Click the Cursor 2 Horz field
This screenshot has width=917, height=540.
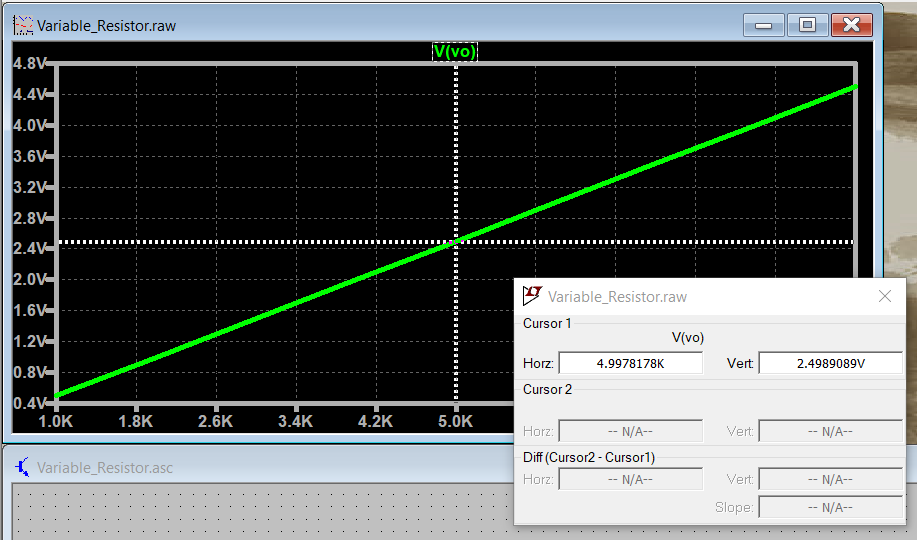pos(630,431)
